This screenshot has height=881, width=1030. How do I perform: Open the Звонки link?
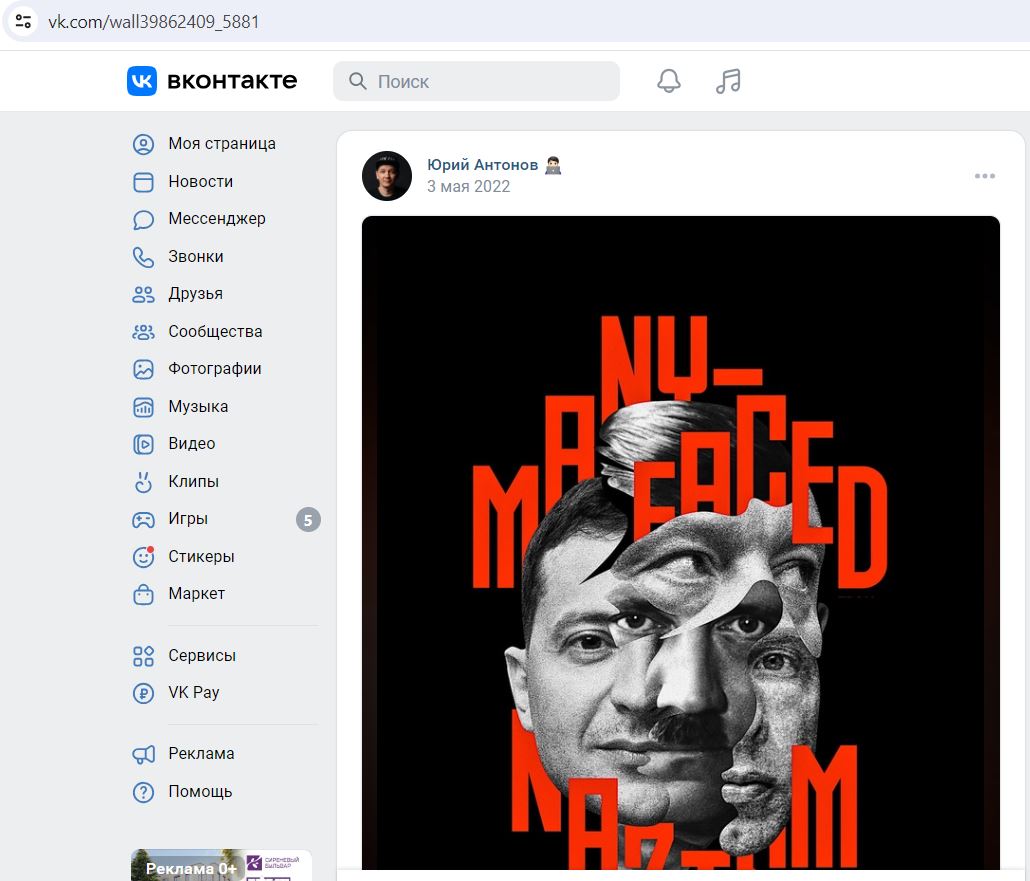point(196,257)
